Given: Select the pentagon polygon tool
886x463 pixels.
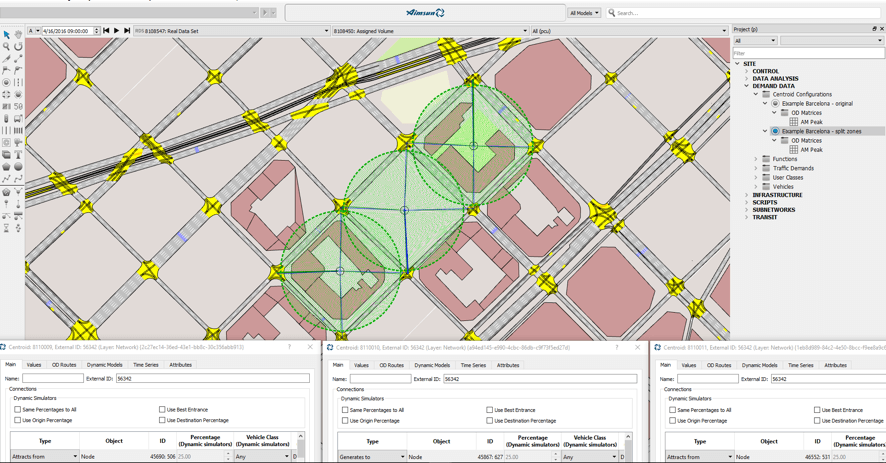Looking at the screenshot, I should tap(6, 167).
